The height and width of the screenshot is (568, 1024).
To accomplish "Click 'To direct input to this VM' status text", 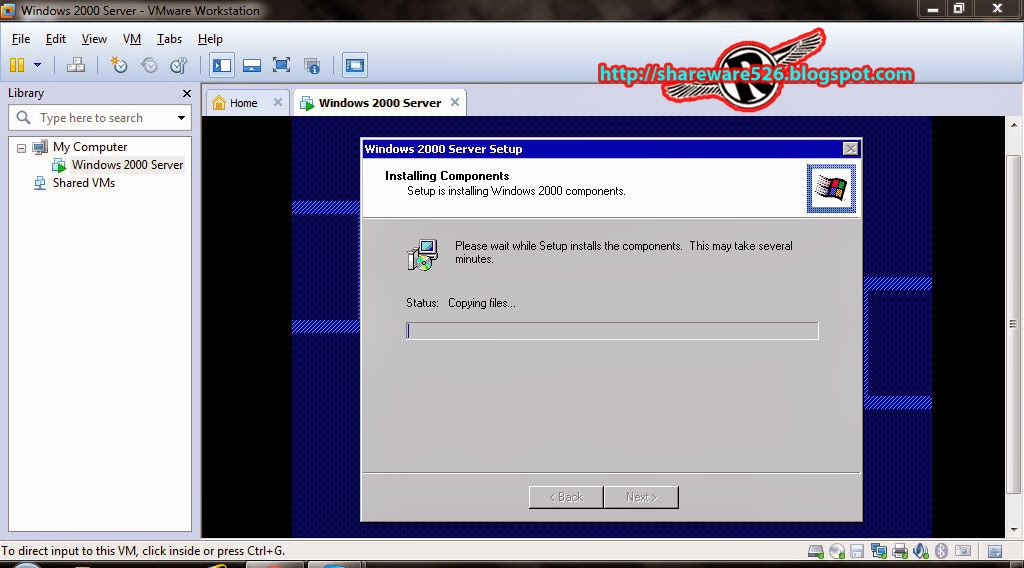I will pyautogui.click(x=143, y=551).
